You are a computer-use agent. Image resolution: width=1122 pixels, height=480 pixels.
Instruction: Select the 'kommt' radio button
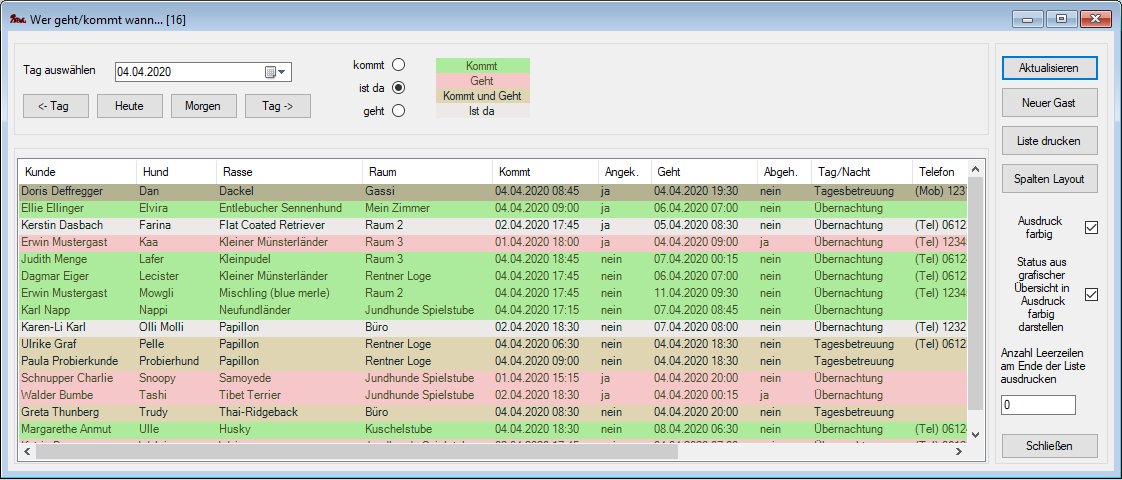(x=398, y=65)
